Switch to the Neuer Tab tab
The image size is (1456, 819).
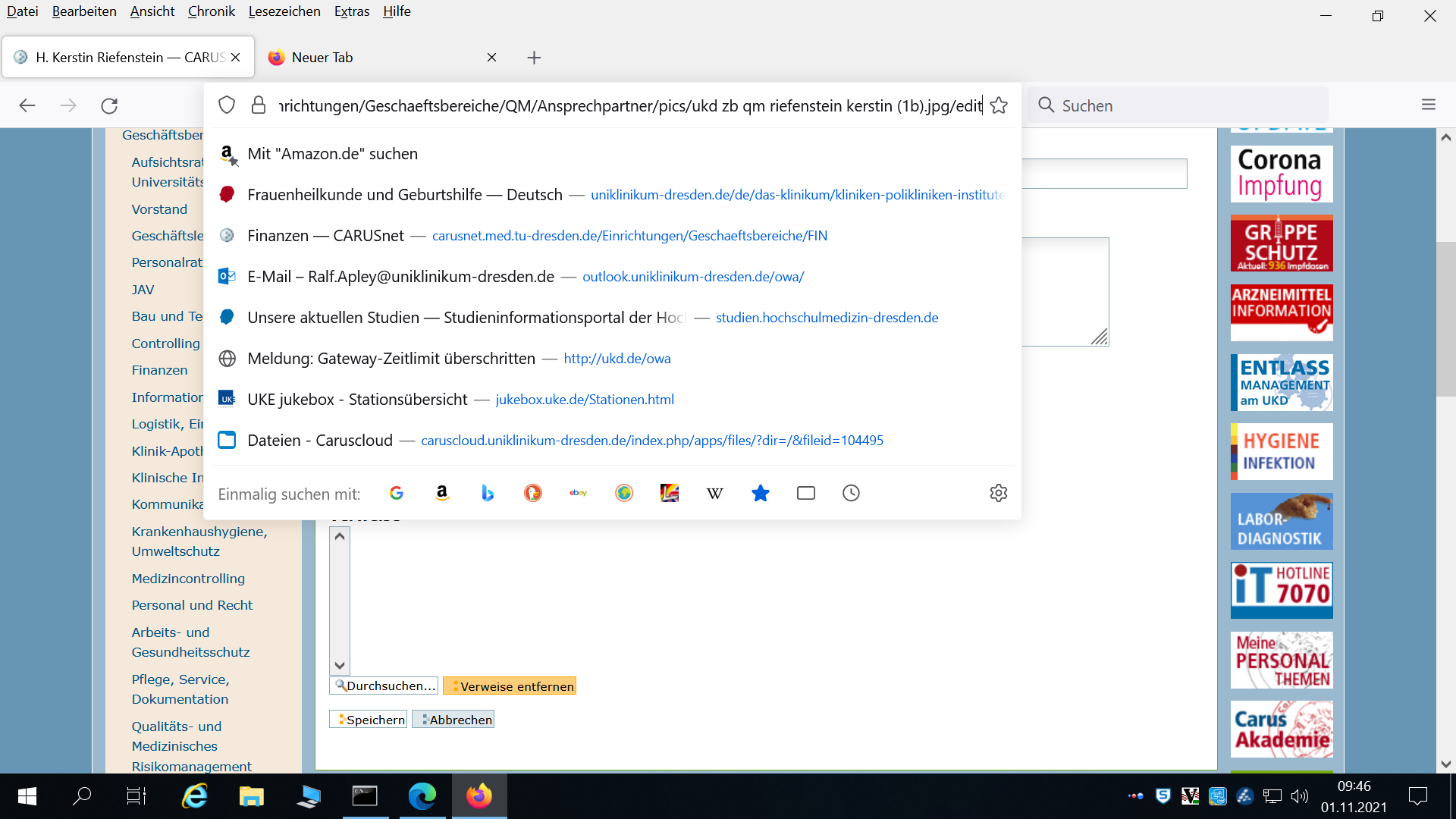pos(383,58)
